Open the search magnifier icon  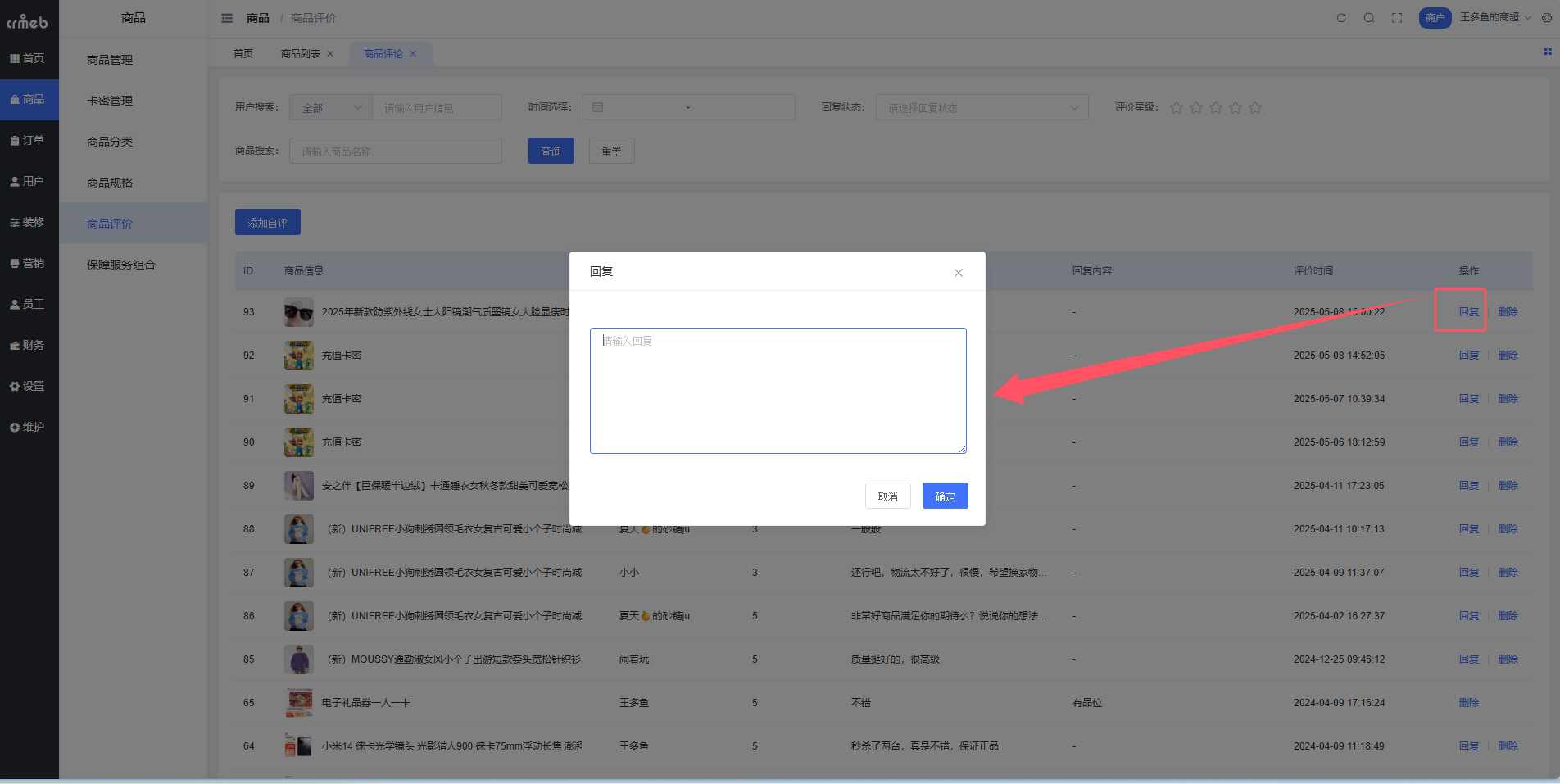coord(1369,18)
